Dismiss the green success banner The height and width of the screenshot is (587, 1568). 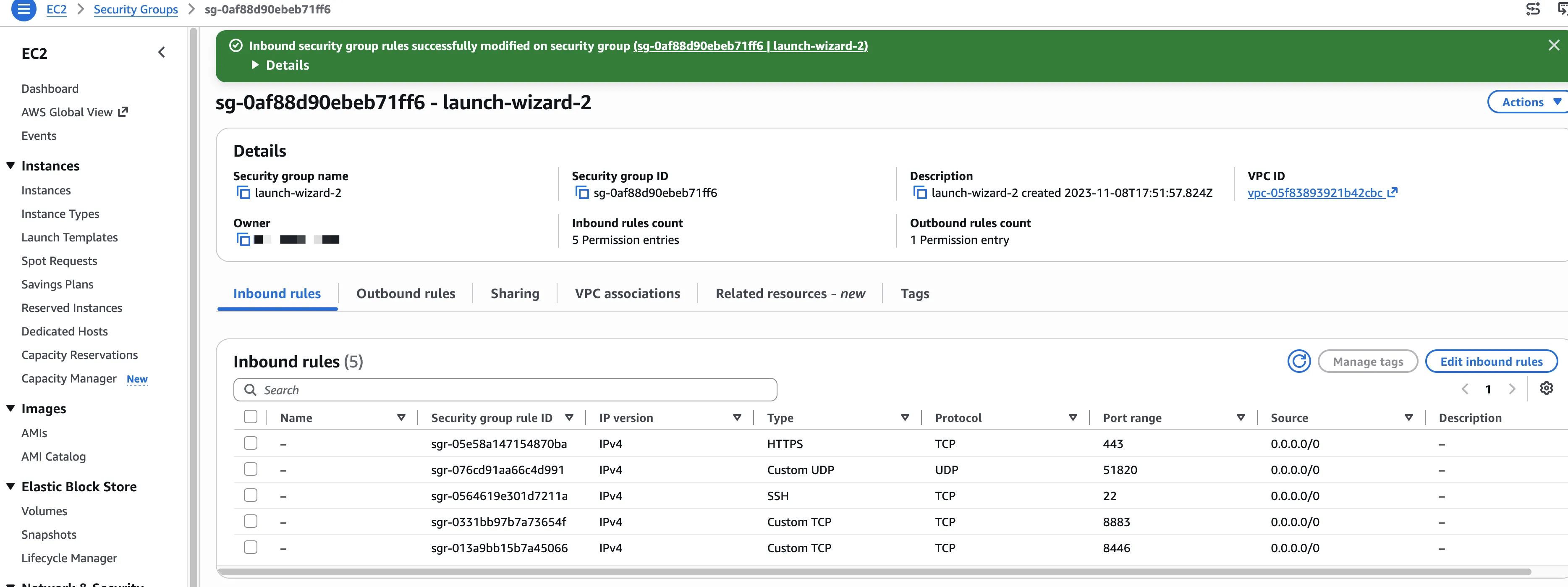point(1553,46)
